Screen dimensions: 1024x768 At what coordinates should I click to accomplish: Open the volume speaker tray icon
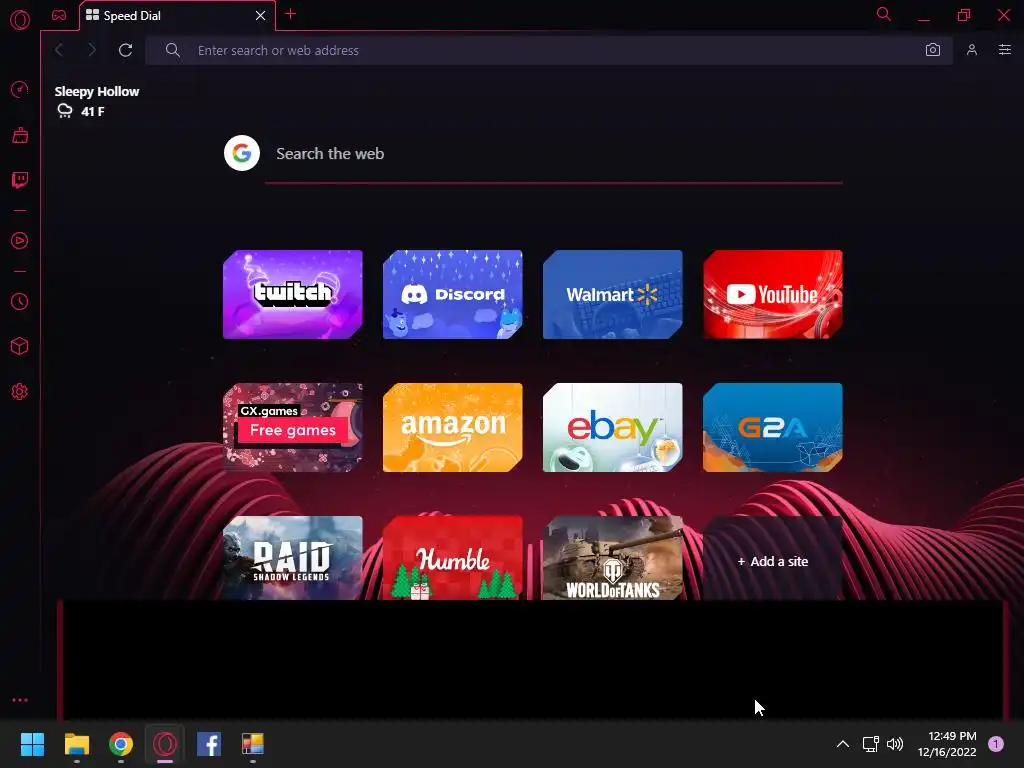tap(895, 744)
